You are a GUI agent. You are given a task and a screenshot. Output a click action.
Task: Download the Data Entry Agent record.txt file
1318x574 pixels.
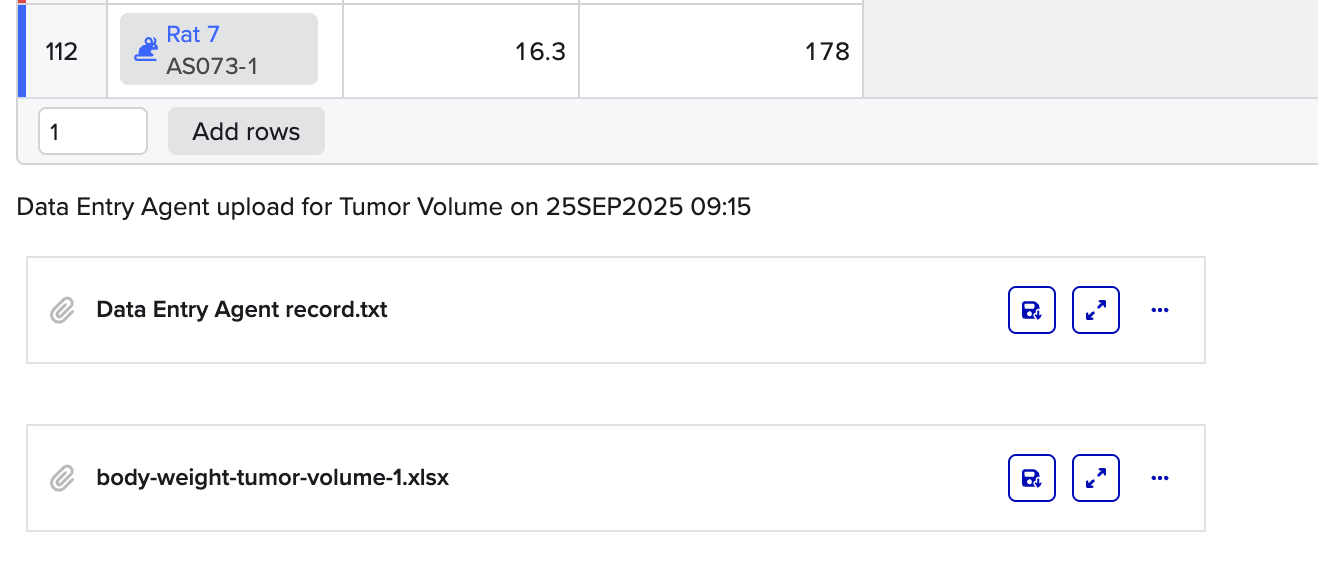(1031, 310)
